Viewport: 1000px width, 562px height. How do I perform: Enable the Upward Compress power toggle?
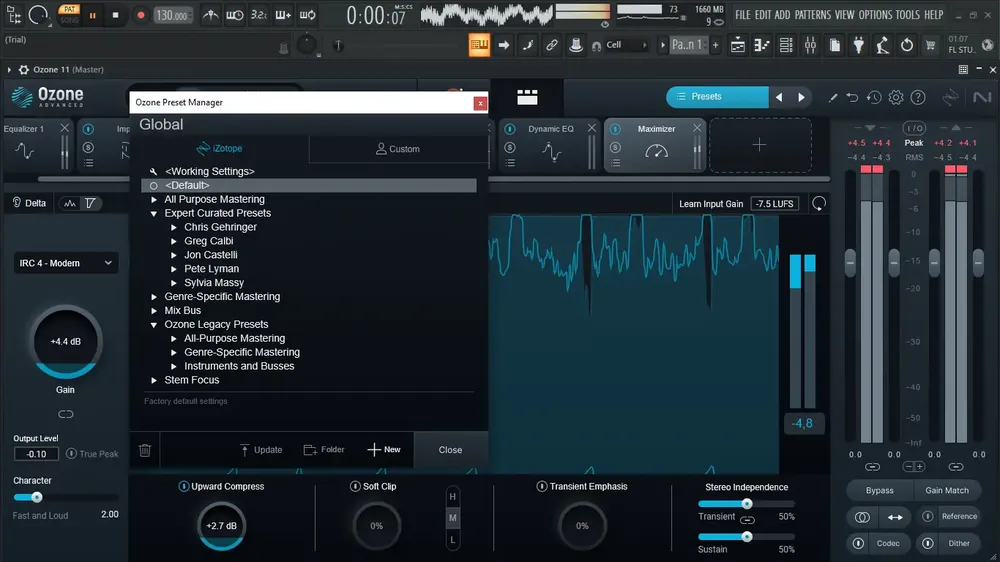(x=184, y=486)
